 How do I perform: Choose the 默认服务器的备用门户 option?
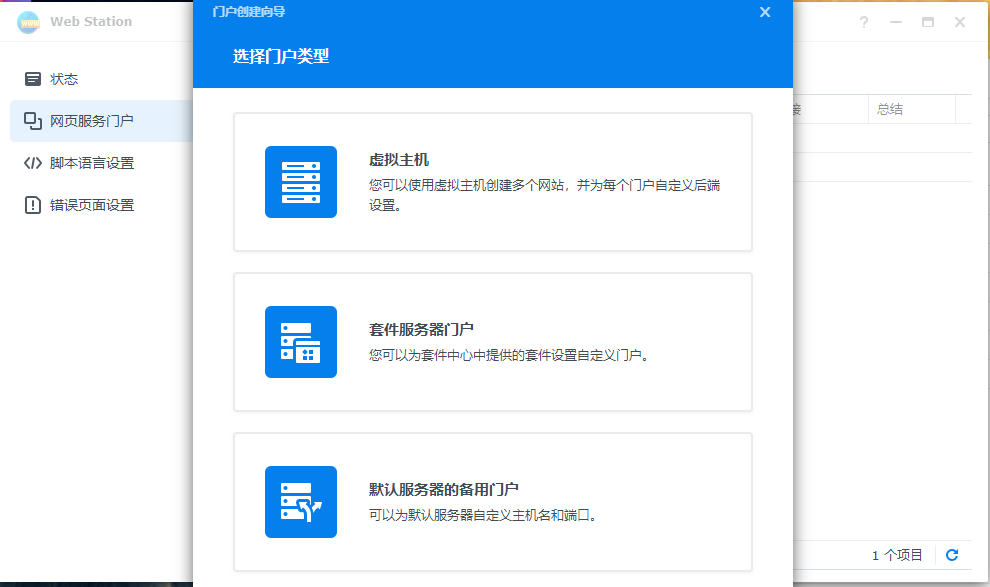click(x=492, y=502)
